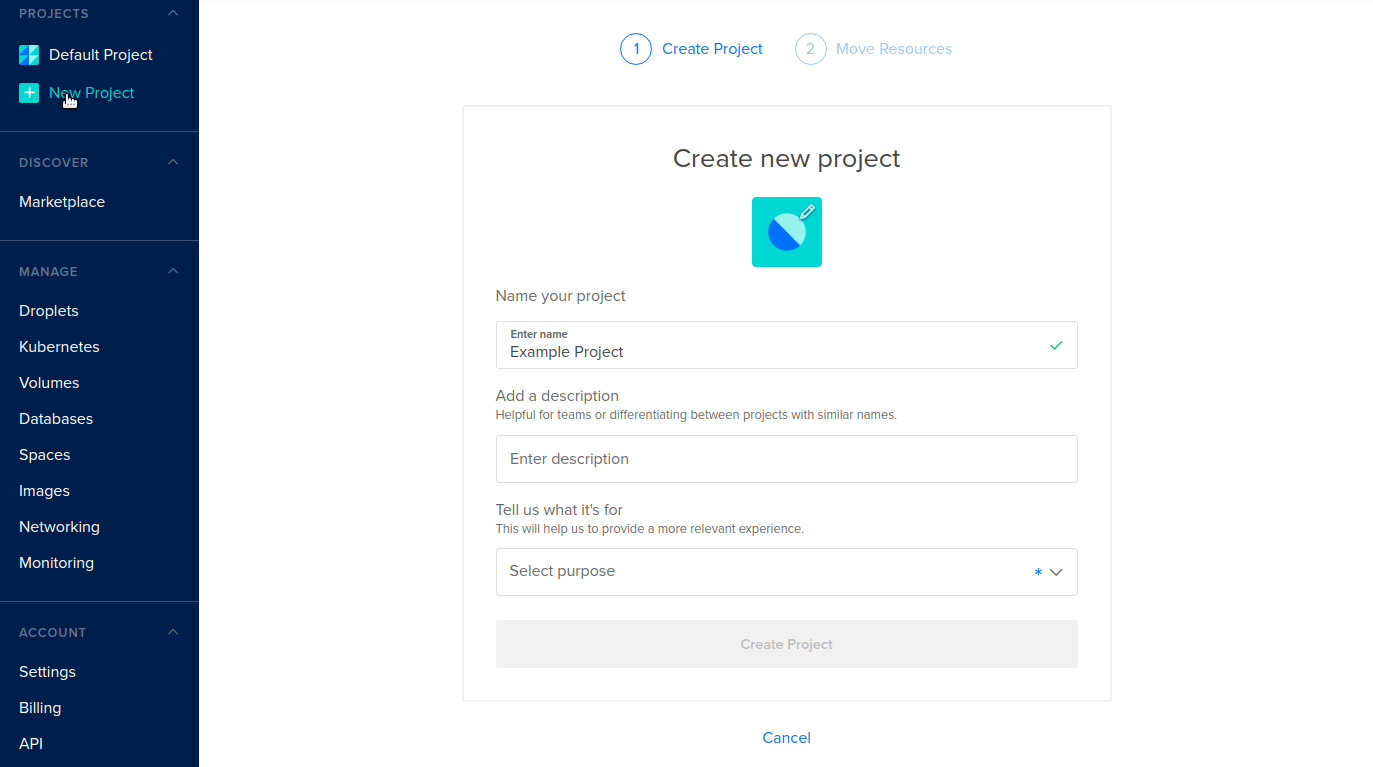Switch to the Create Project step
Viewport: 1373px width, 767px height.
pyautogui.click(x=712, y=48)
